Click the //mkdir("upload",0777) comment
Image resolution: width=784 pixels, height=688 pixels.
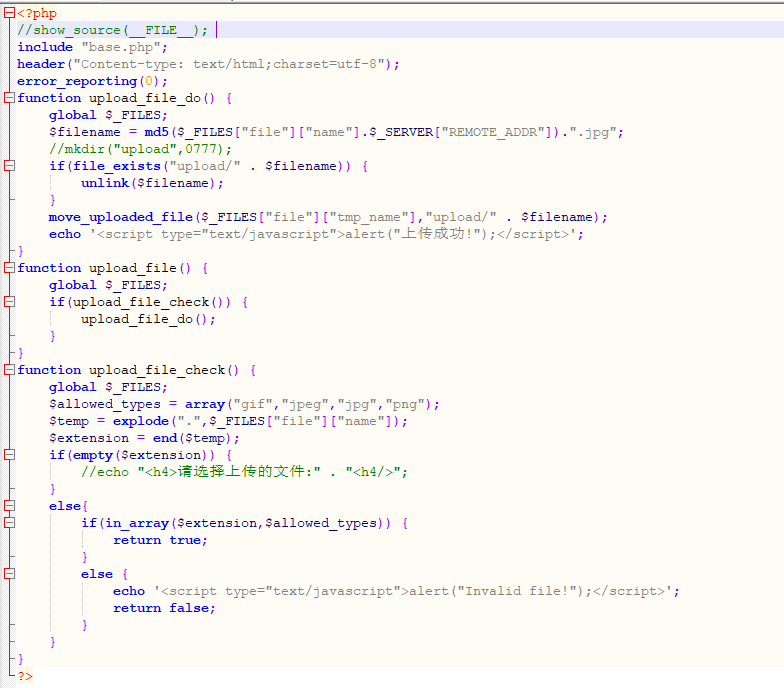pyautogui.click(x=140, y=149)
